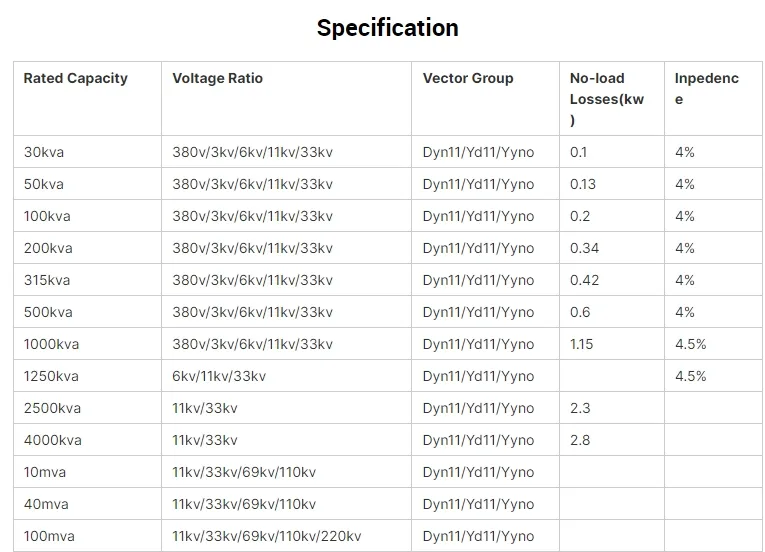The width and height of the screenshot is (765, 552).
Task: Select the 0.42 no-load loss cell
Action: pyautogui.click(x=584, y=280)
